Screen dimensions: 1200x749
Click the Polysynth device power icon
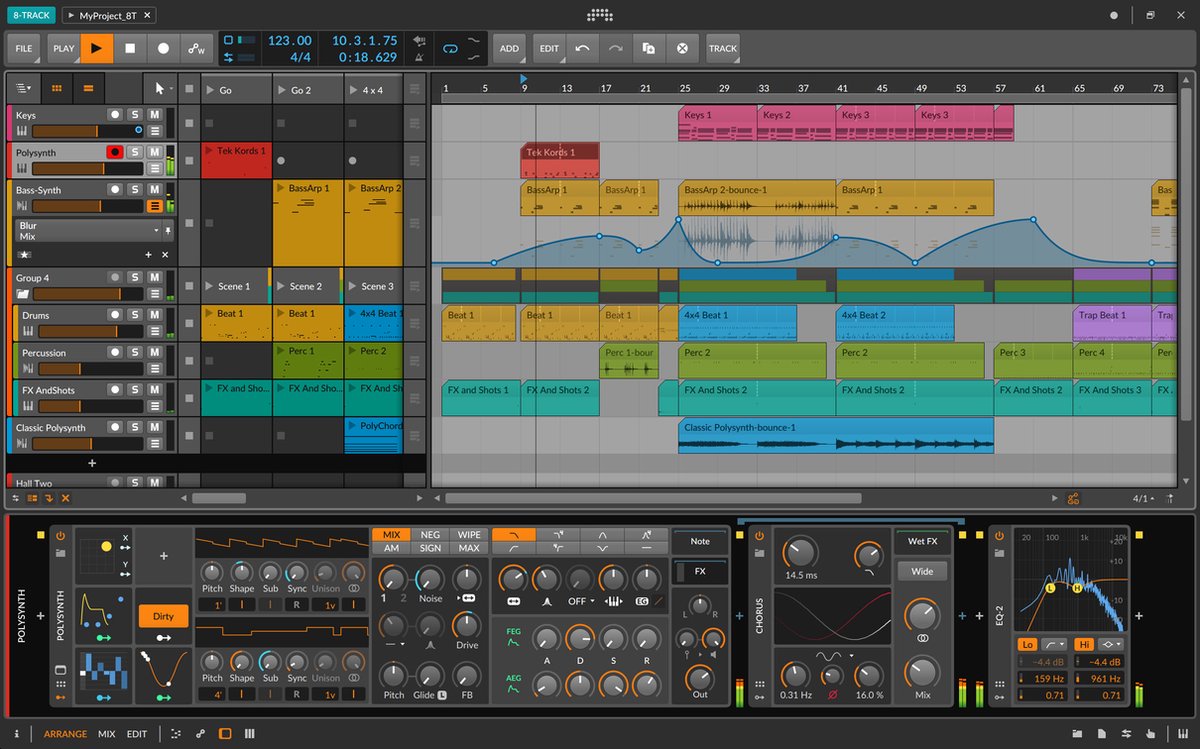click(60, 535)
